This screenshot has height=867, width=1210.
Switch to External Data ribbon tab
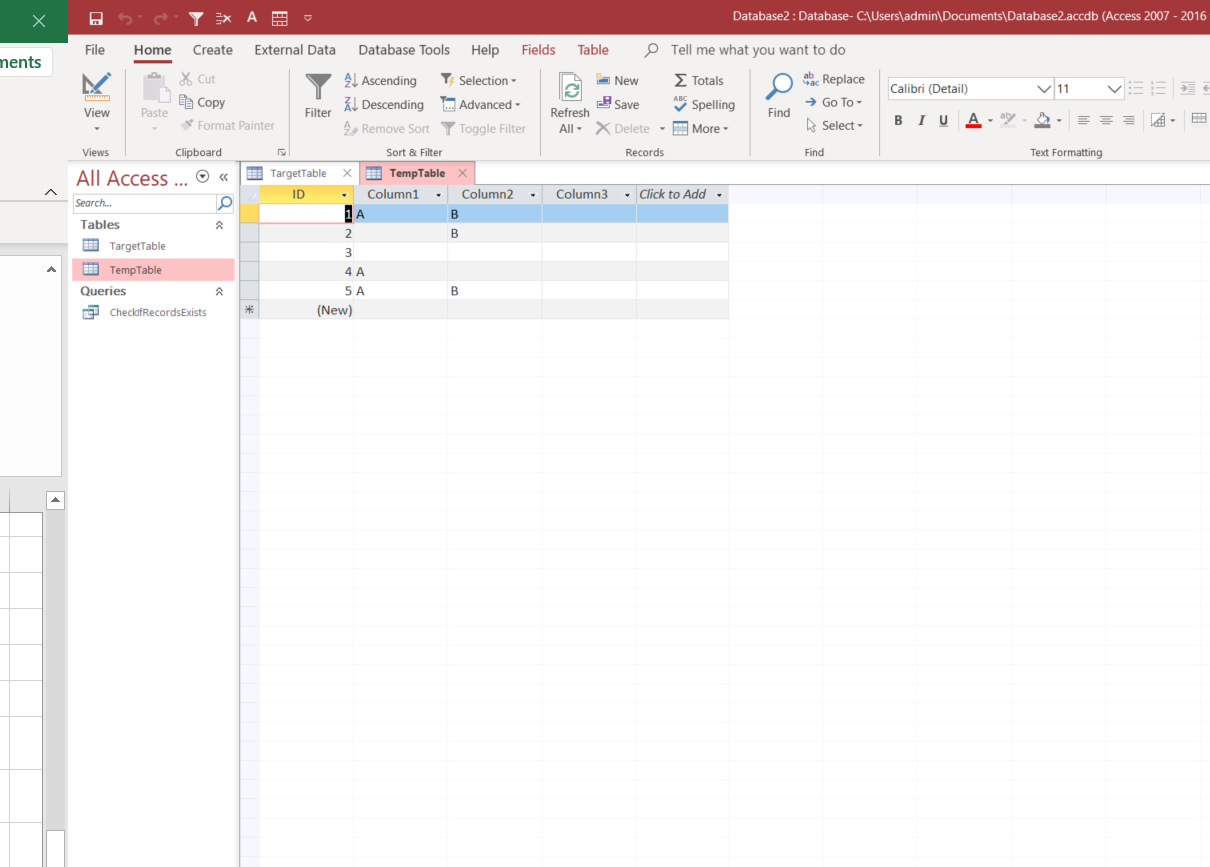295,50
